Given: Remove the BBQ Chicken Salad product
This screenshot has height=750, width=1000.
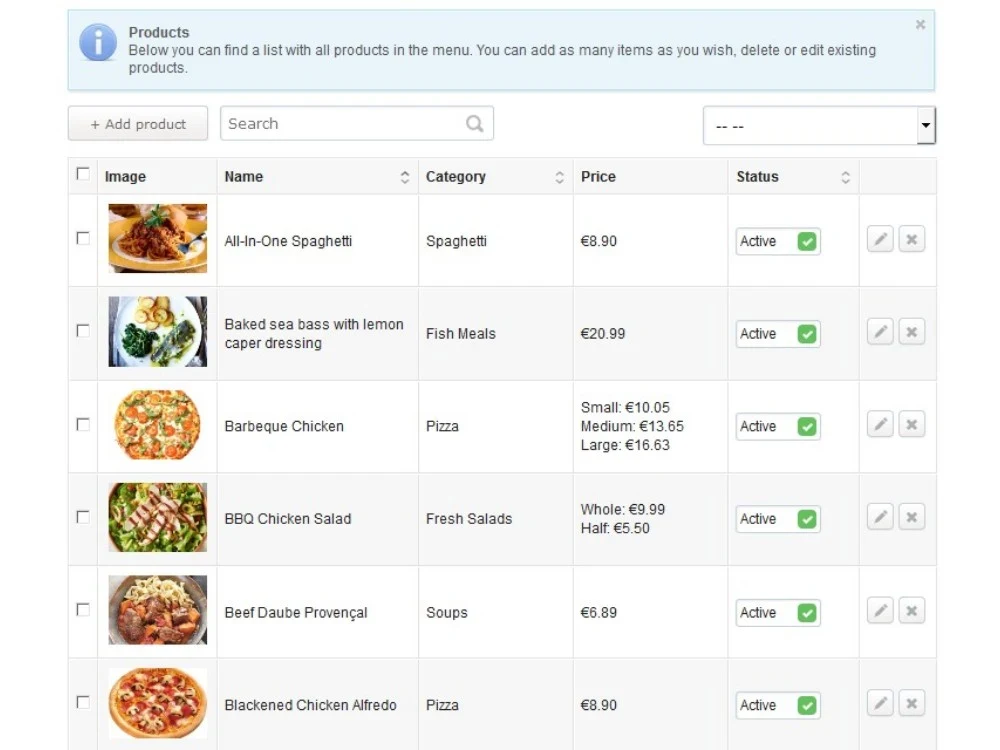Looking at the screenshot, I should coord(911,517).
